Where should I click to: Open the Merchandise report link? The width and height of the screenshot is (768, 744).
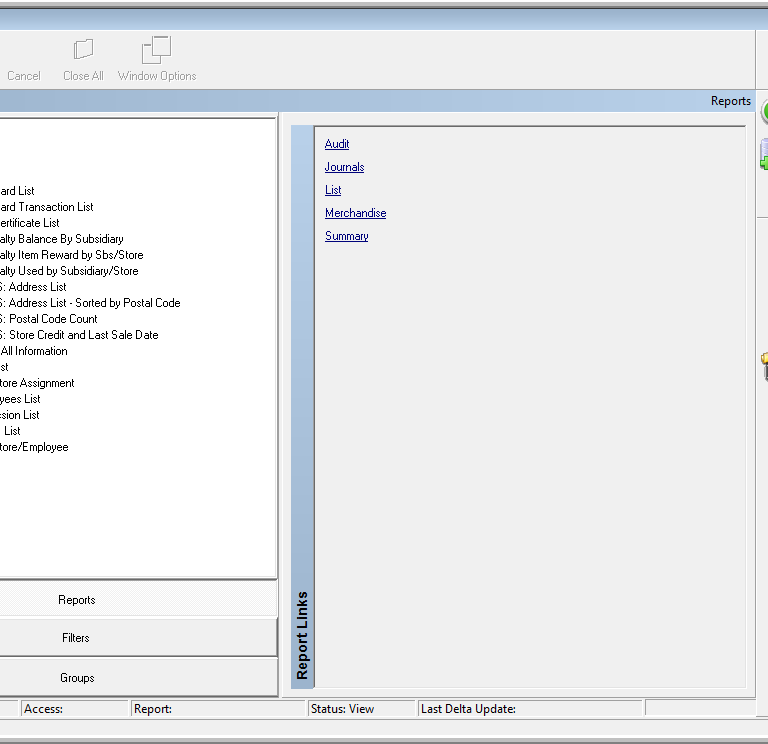tap(356, 213)
